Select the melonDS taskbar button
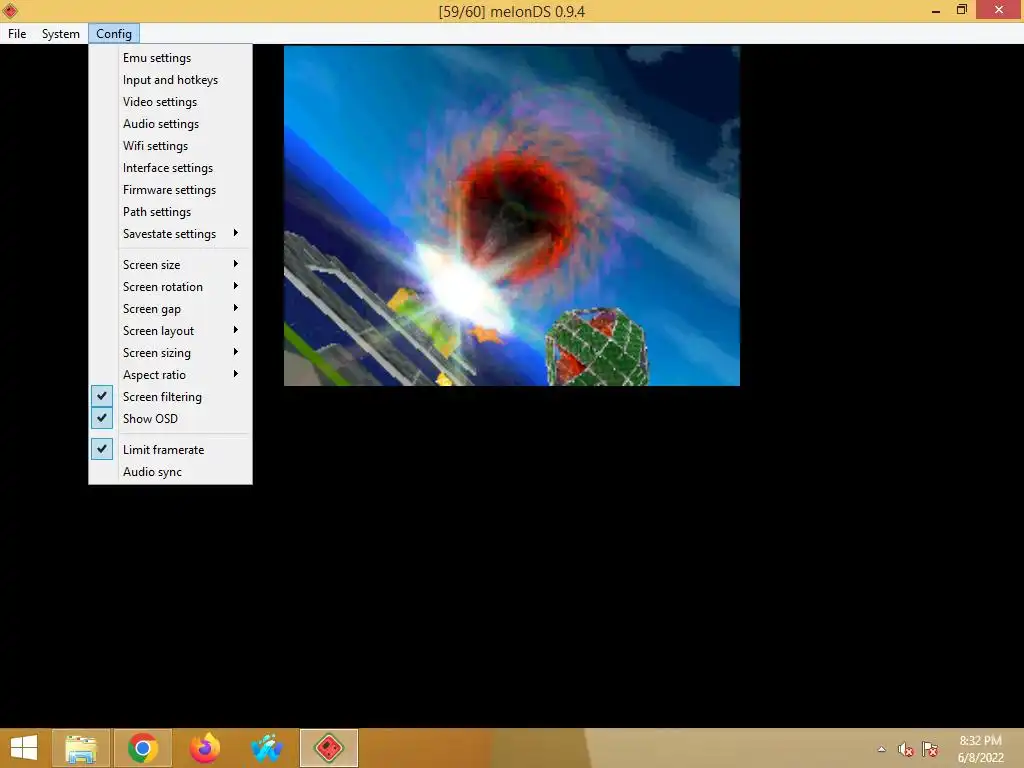Viewport: 1024px width, 768px height. [328, 748]
